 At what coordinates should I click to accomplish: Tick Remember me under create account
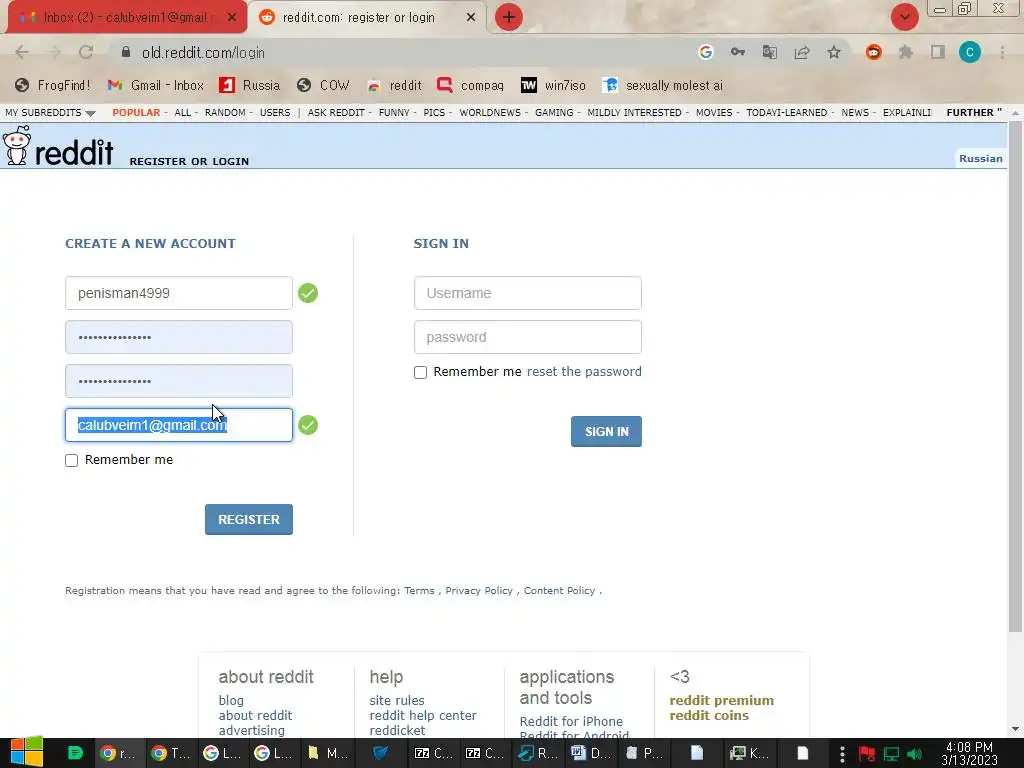click(x=71, y=460)
